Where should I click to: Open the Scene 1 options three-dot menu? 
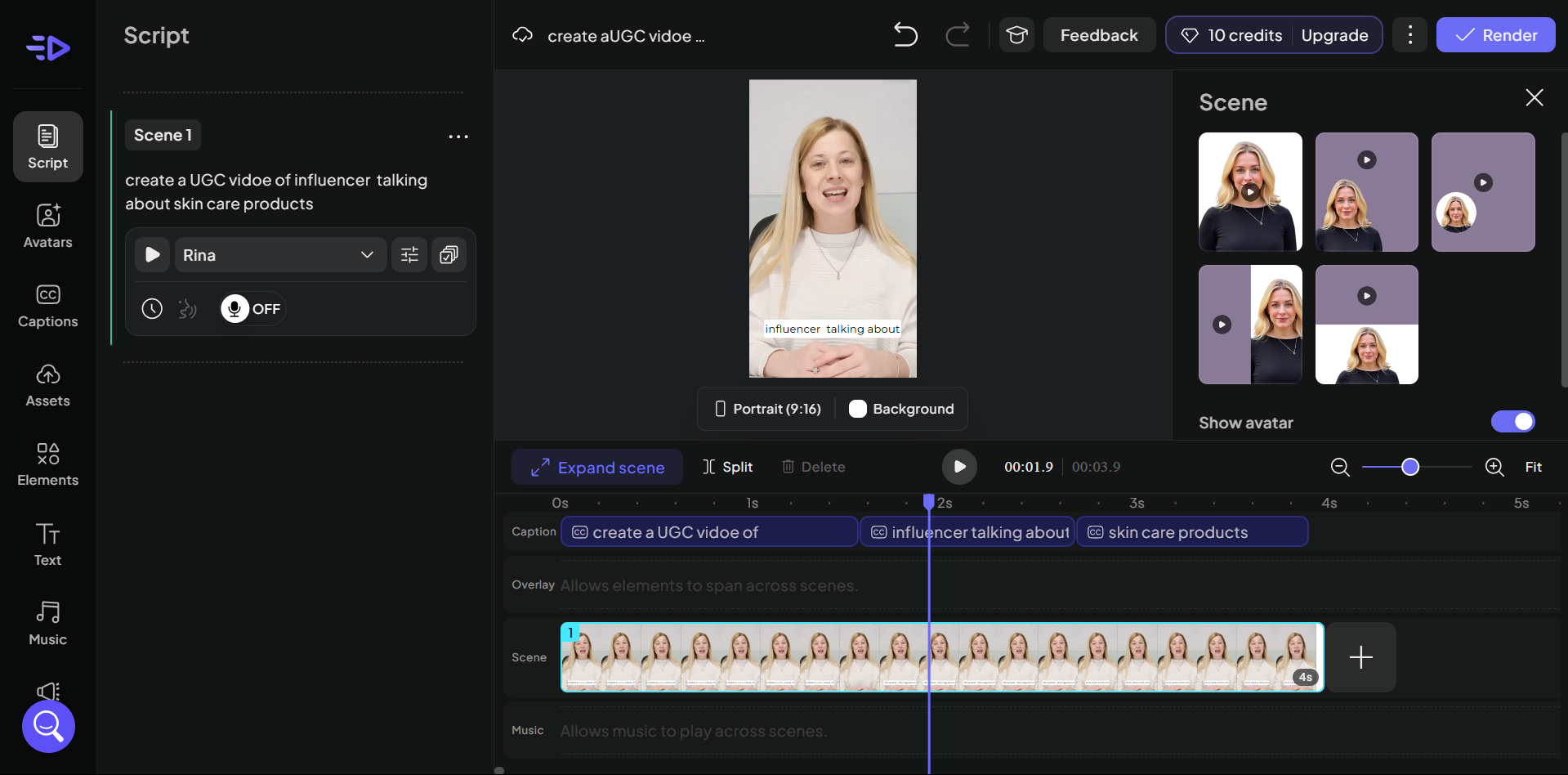(x=458, y=136)
